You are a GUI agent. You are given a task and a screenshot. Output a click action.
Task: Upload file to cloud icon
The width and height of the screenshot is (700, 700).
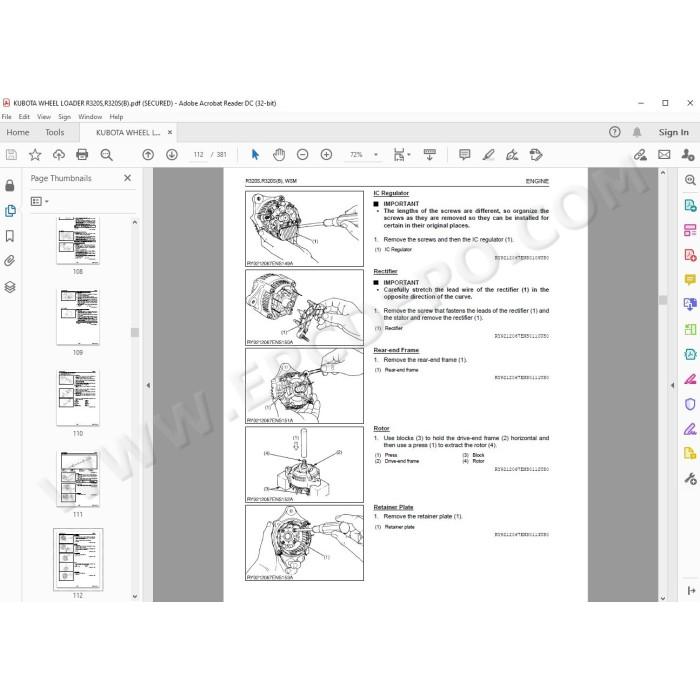[59, 155]
